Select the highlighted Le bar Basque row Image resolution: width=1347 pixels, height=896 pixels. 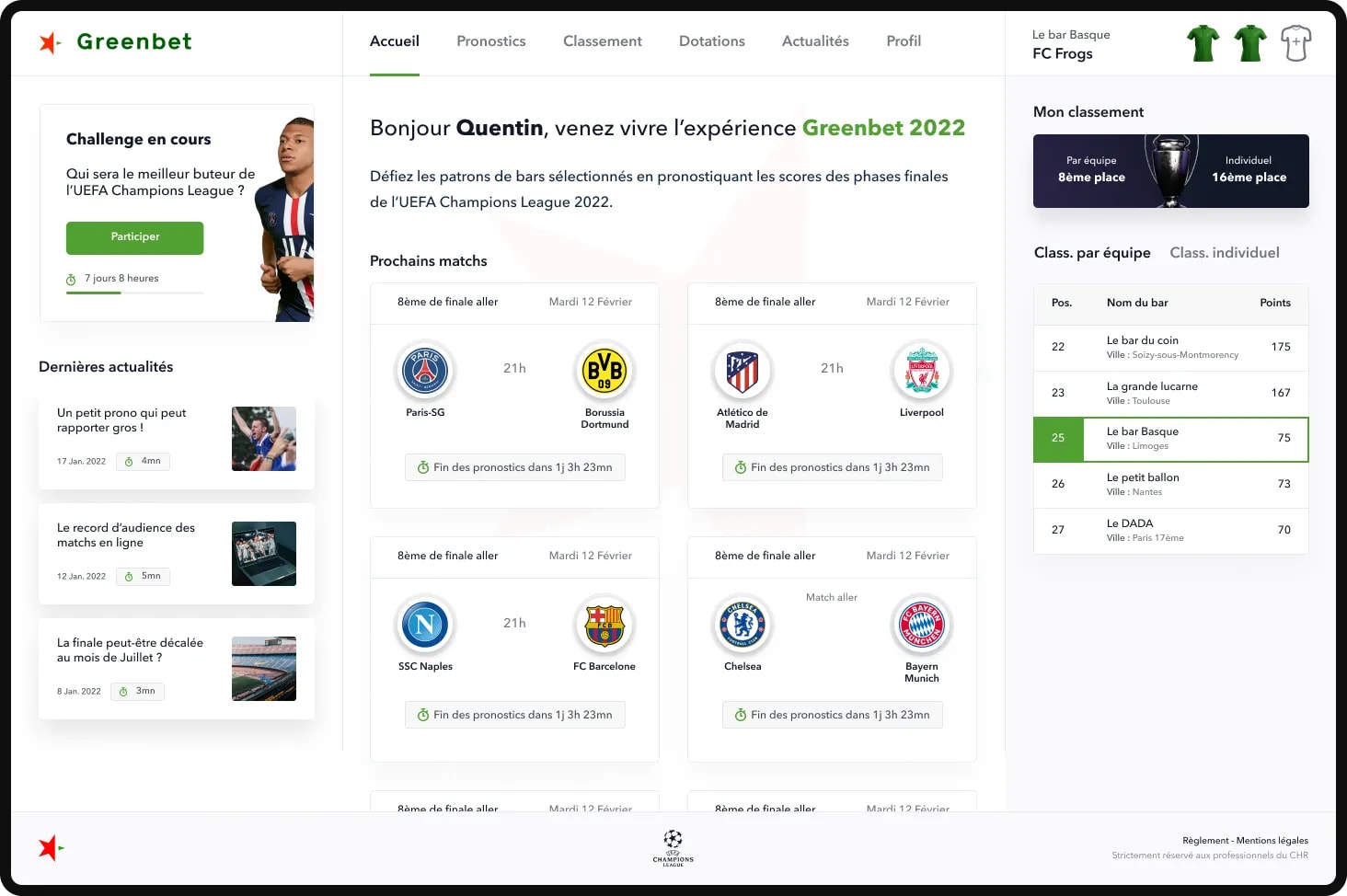click(x=1171, y=439)
